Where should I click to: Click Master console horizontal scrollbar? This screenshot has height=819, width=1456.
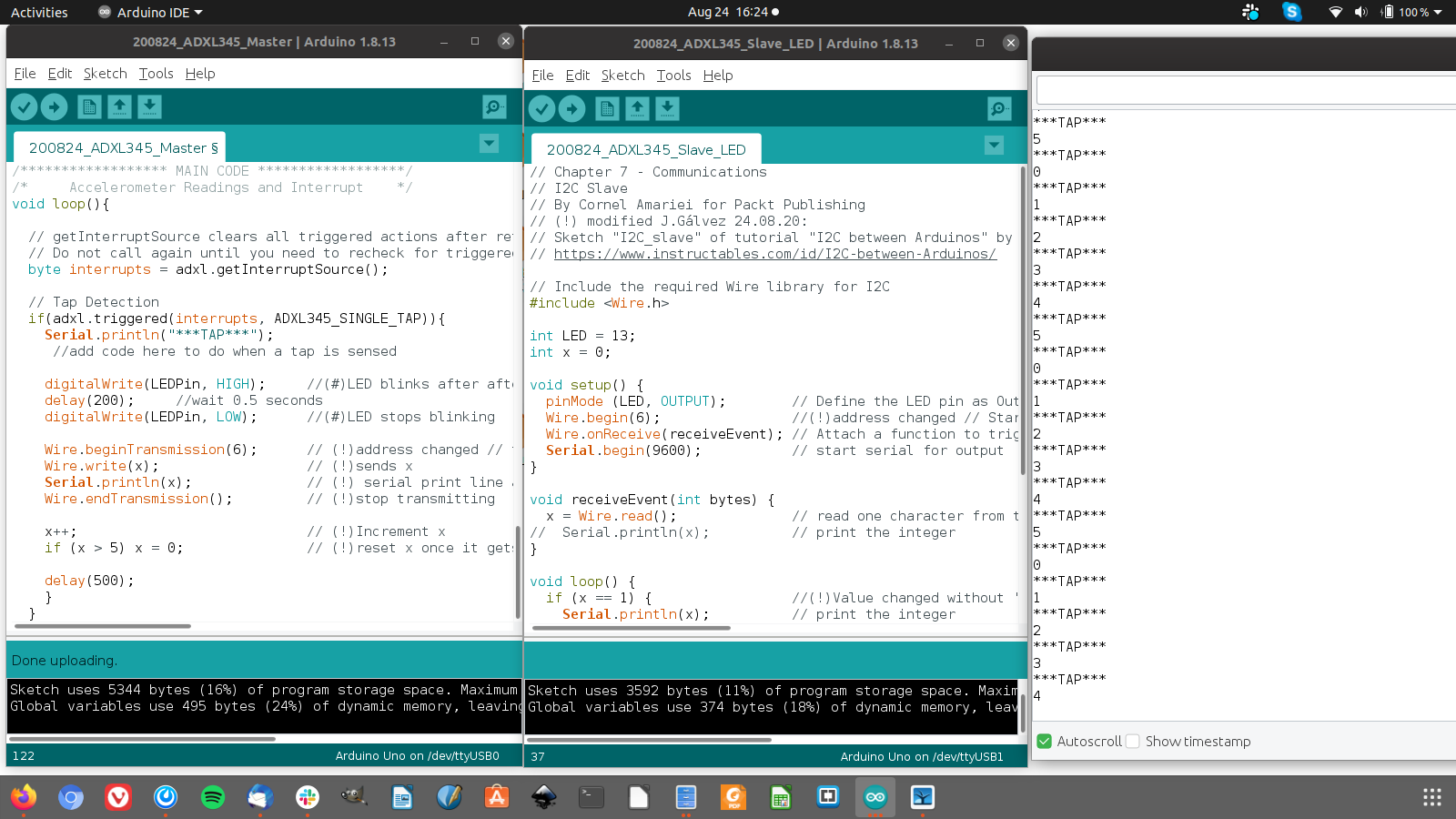click(141, 739)
